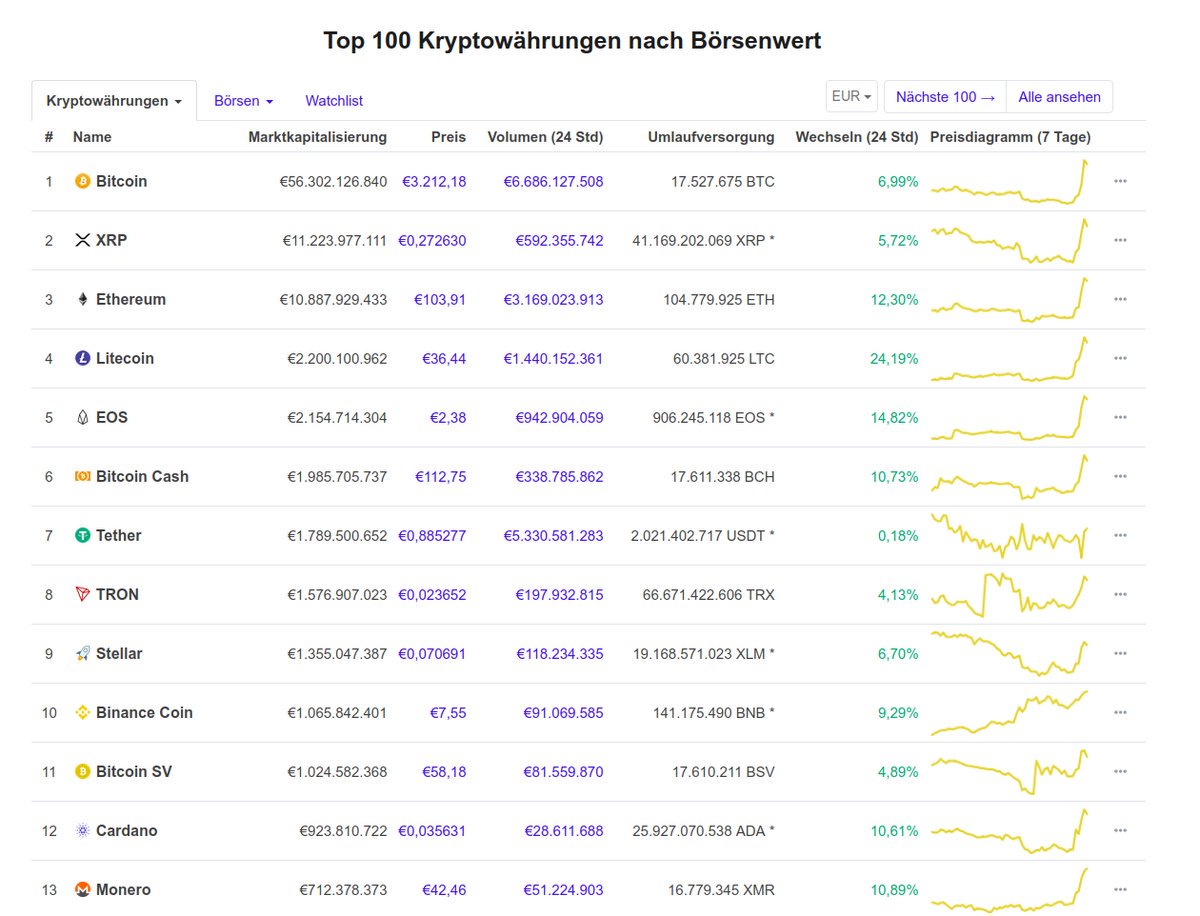Select the TRON logo icon
This screenshot has width=1200, height=916.
click(83, 594)
